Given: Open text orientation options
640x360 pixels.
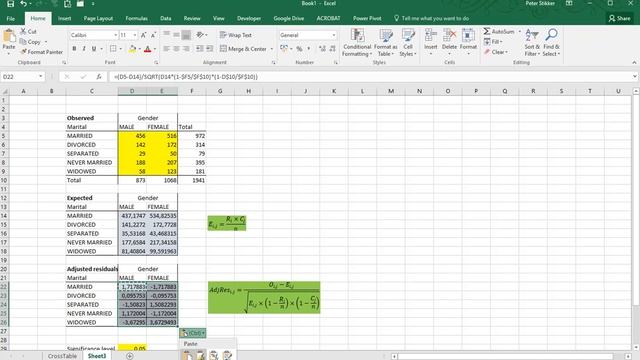Looking at the screenshot, I should [x=201, y=35].
